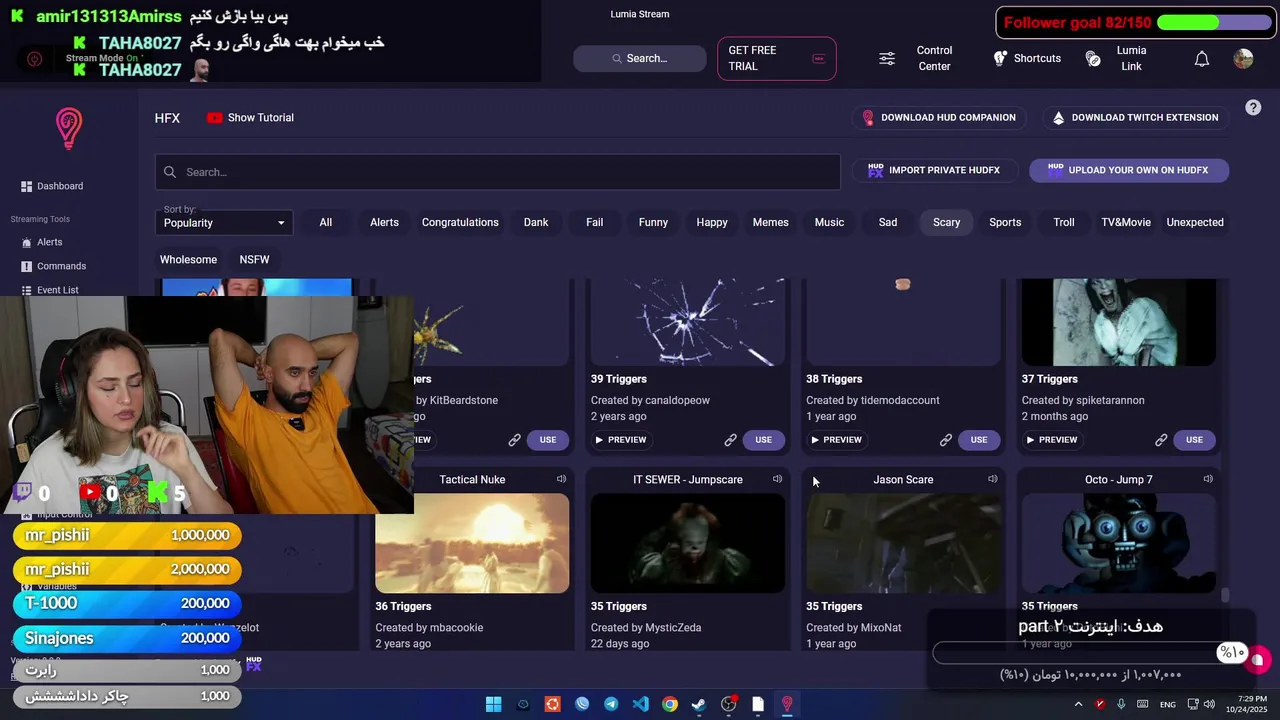Screen dimensions: 1280x720
Task: Select the All category tab
Action: [x=325, y=222]
